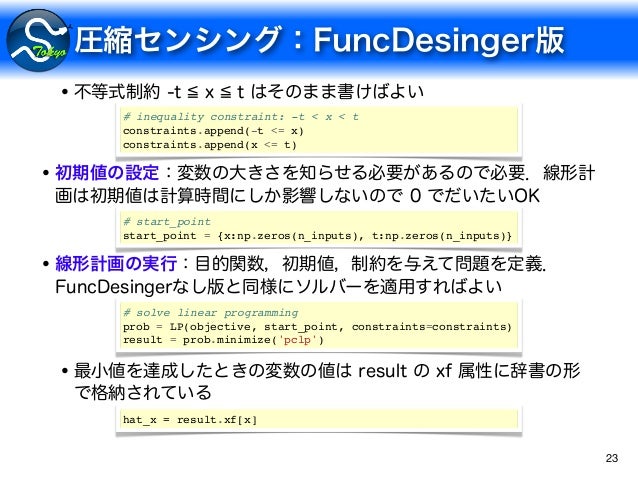The image size is (638, 479).
Task: Click bullet text '最小値を達成したときの変数の値は result の xf 属性に辞書の形'
Action: pos(327,371)
